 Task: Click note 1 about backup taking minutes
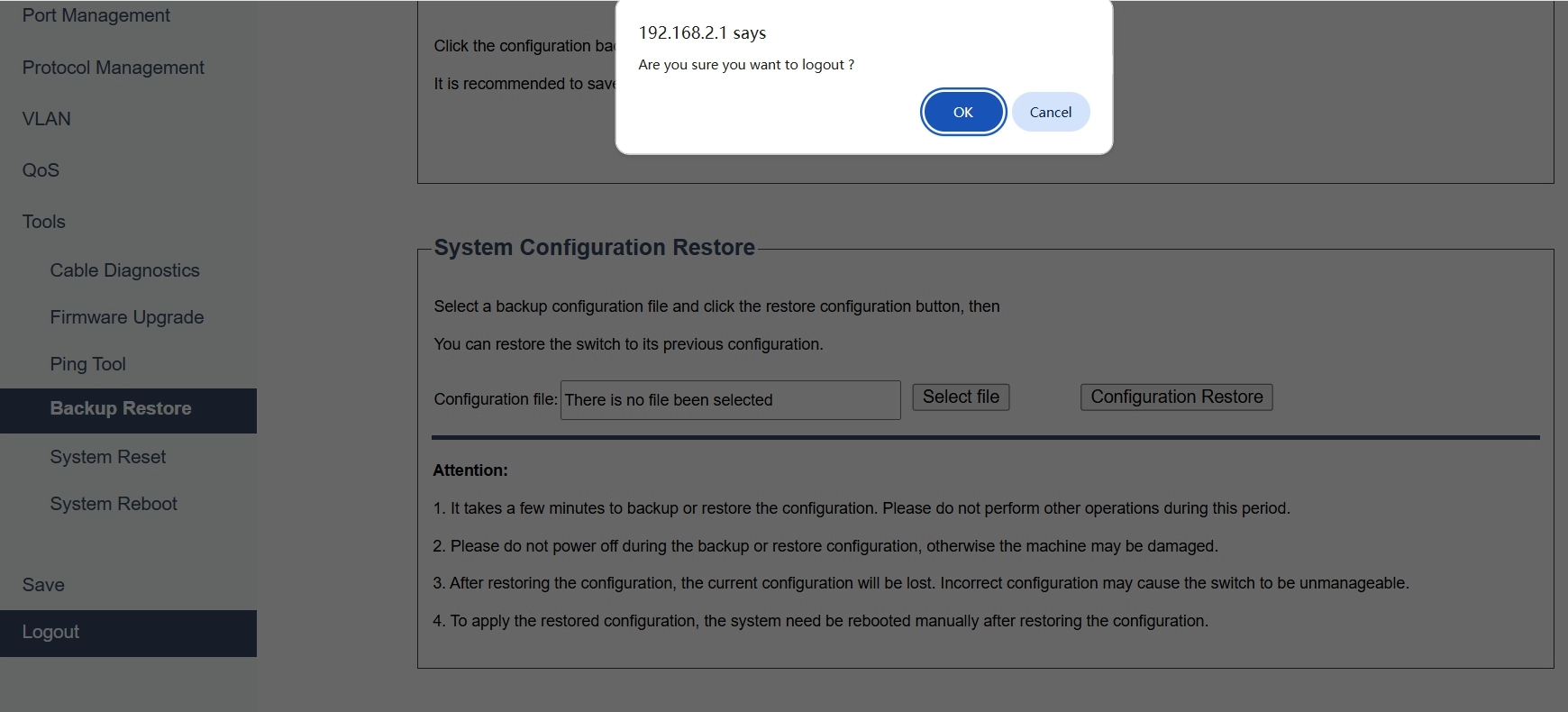[x=861, y=508]
